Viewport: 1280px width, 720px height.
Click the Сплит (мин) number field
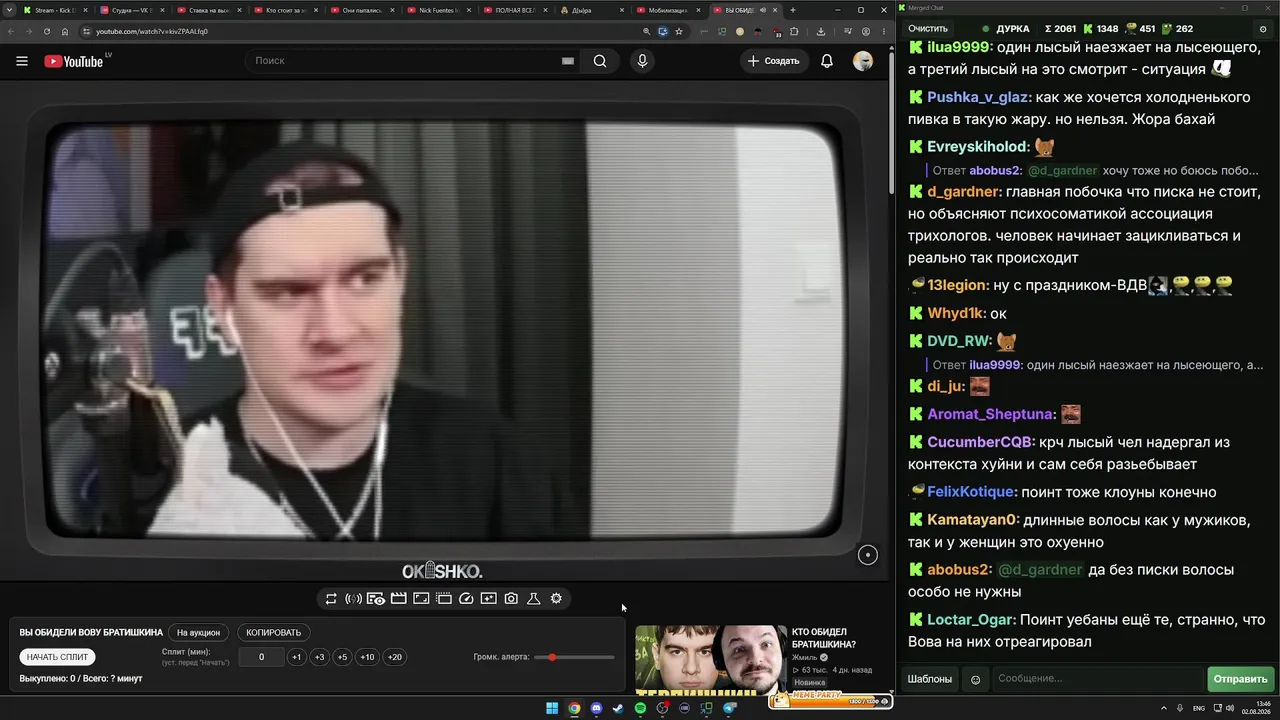tap(262, 657)
